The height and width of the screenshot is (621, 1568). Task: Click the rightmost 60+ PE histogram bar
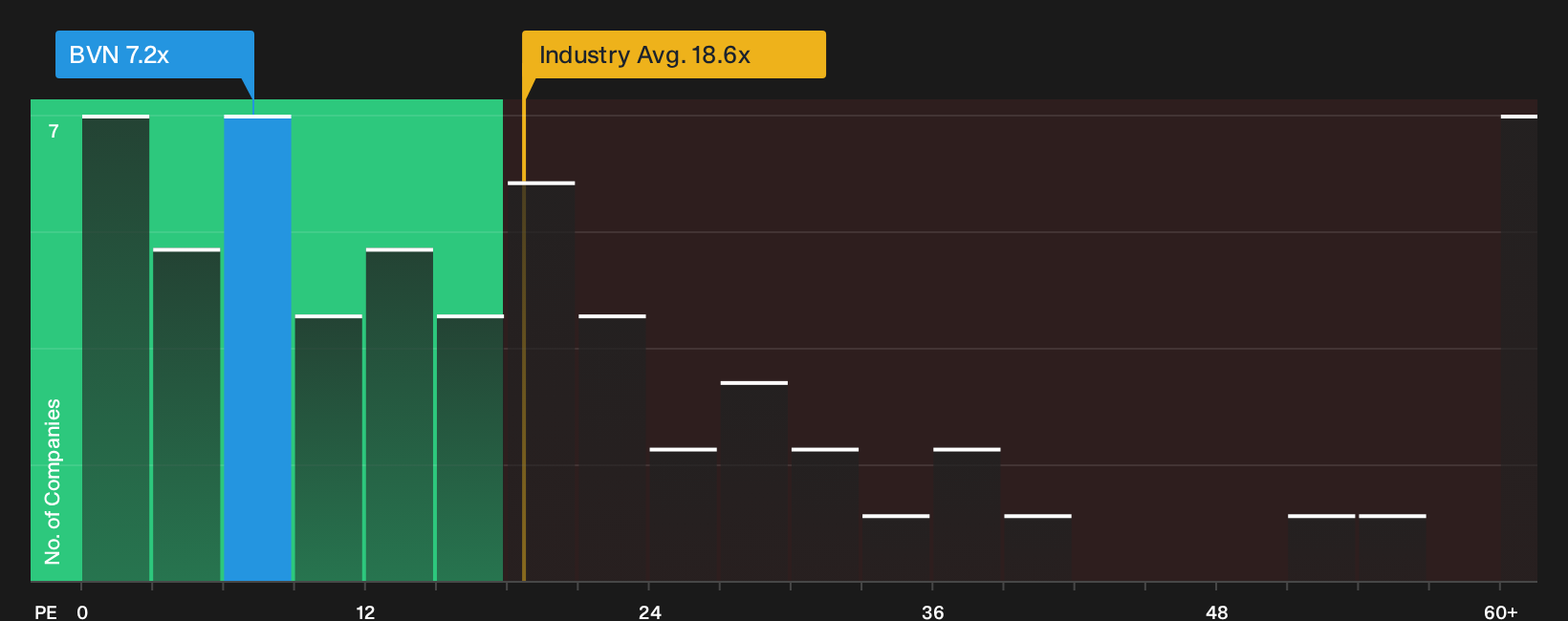(1519, 348)
